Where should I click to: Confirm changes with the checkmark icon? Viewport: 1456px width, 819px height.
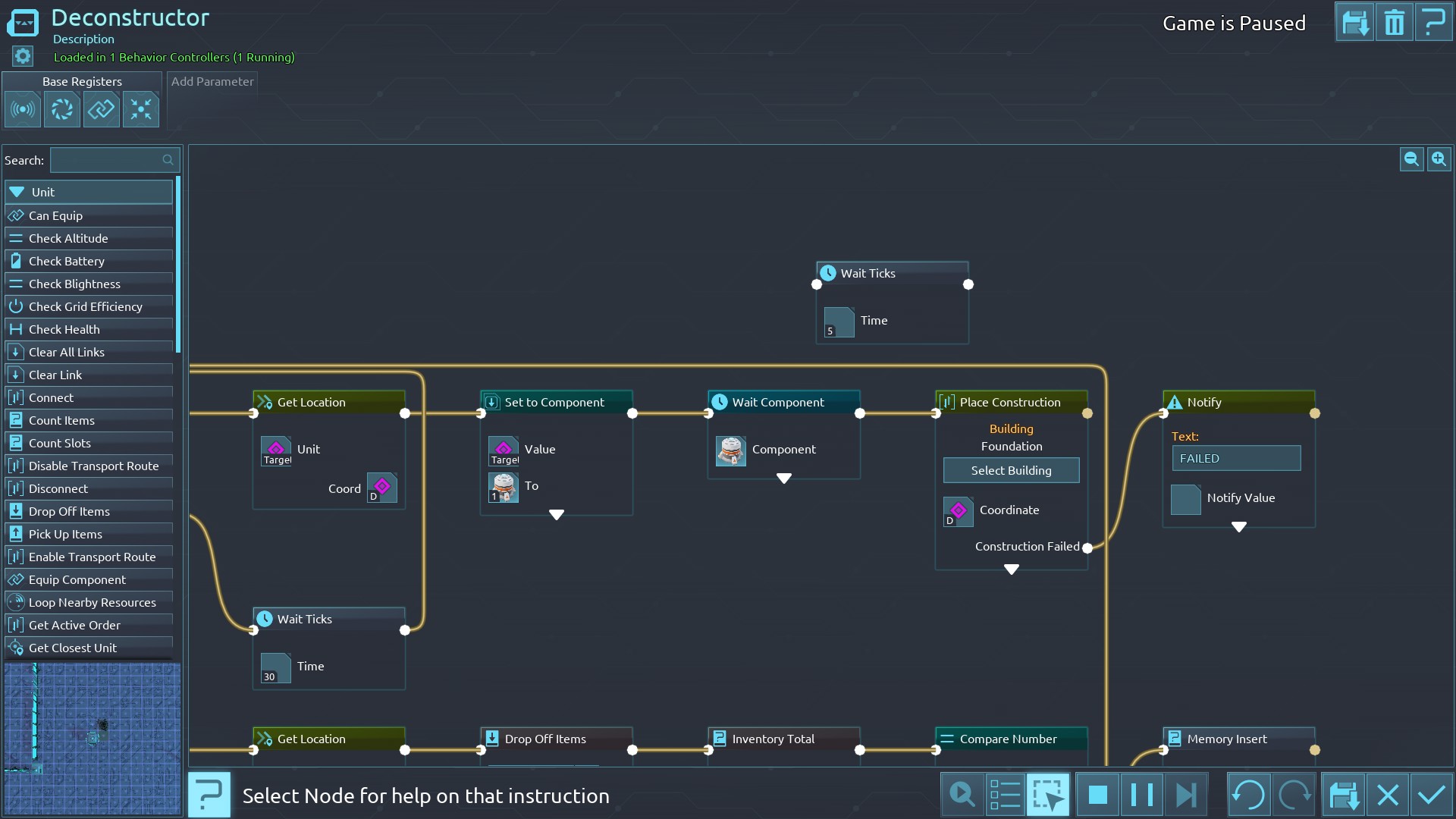(x=1431, y=795)
